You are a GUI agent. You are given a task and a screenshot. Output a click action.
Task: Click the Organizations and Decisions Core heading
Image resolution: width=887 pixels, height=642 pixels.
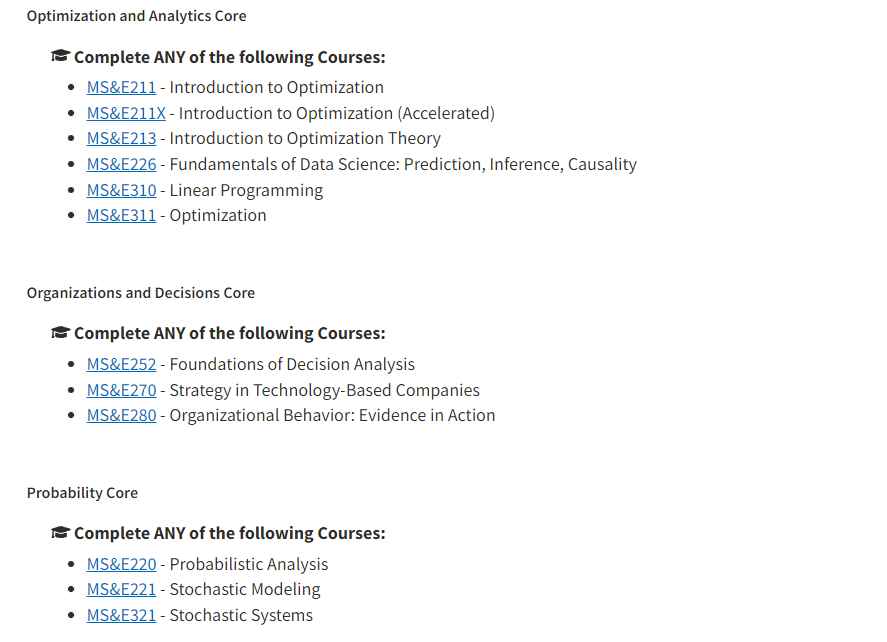point(141,293)
